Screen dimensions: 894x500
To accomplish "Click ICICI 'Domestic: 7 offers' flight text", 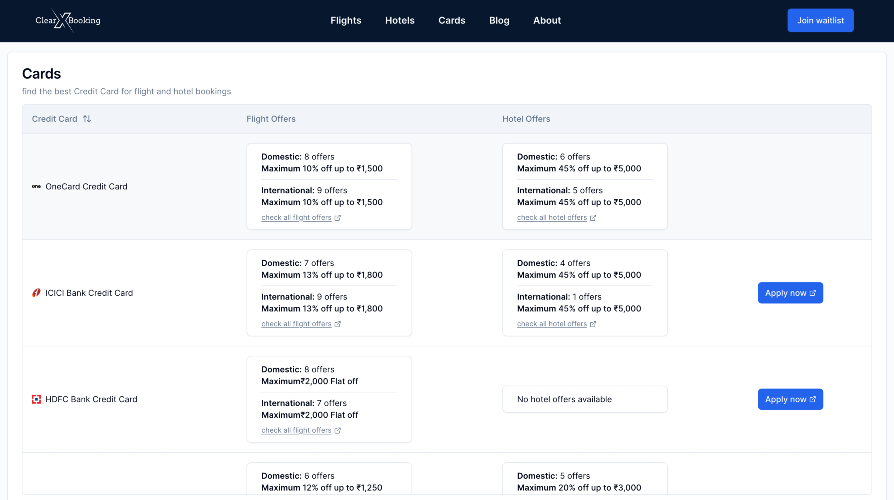I will [298, 263].
